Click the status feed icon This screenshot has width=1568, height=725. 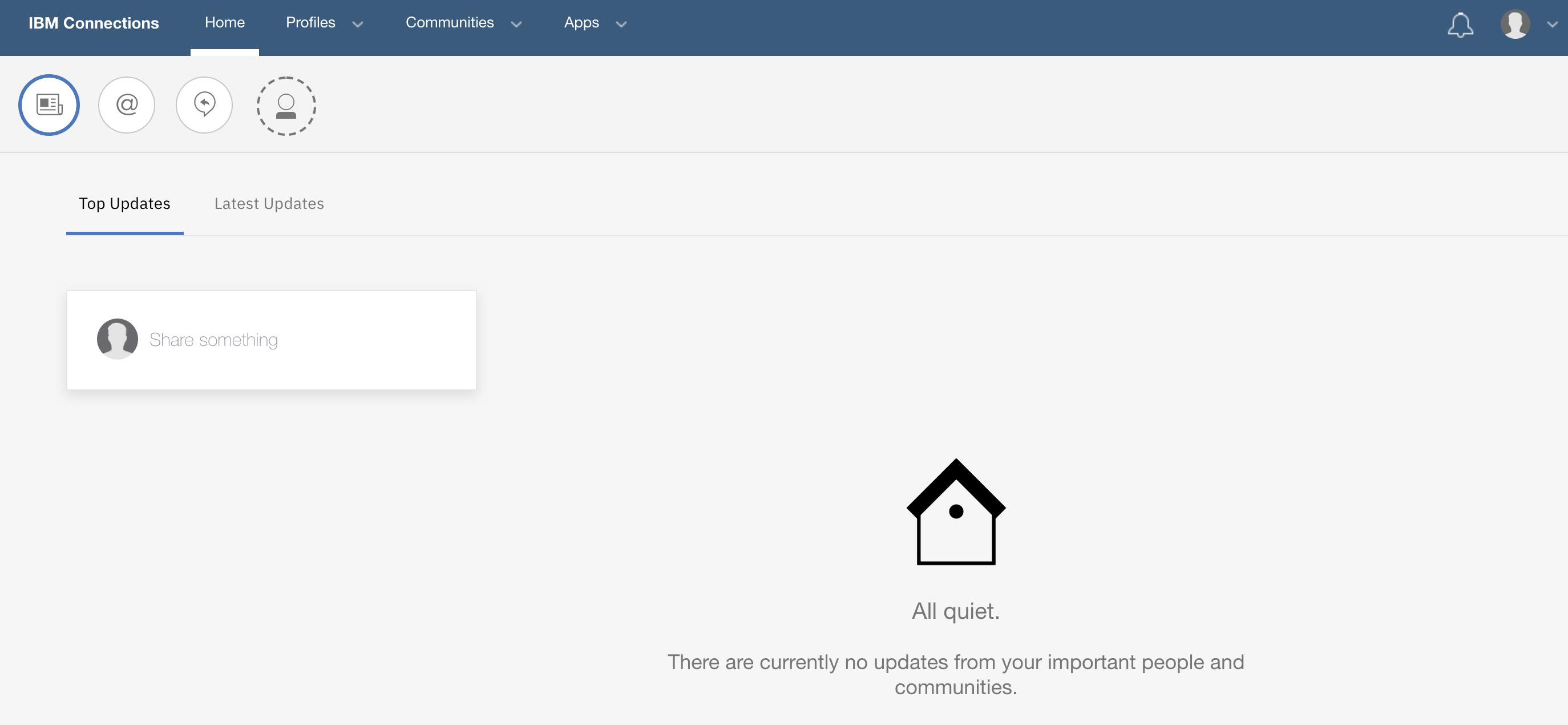coord(48,104)
